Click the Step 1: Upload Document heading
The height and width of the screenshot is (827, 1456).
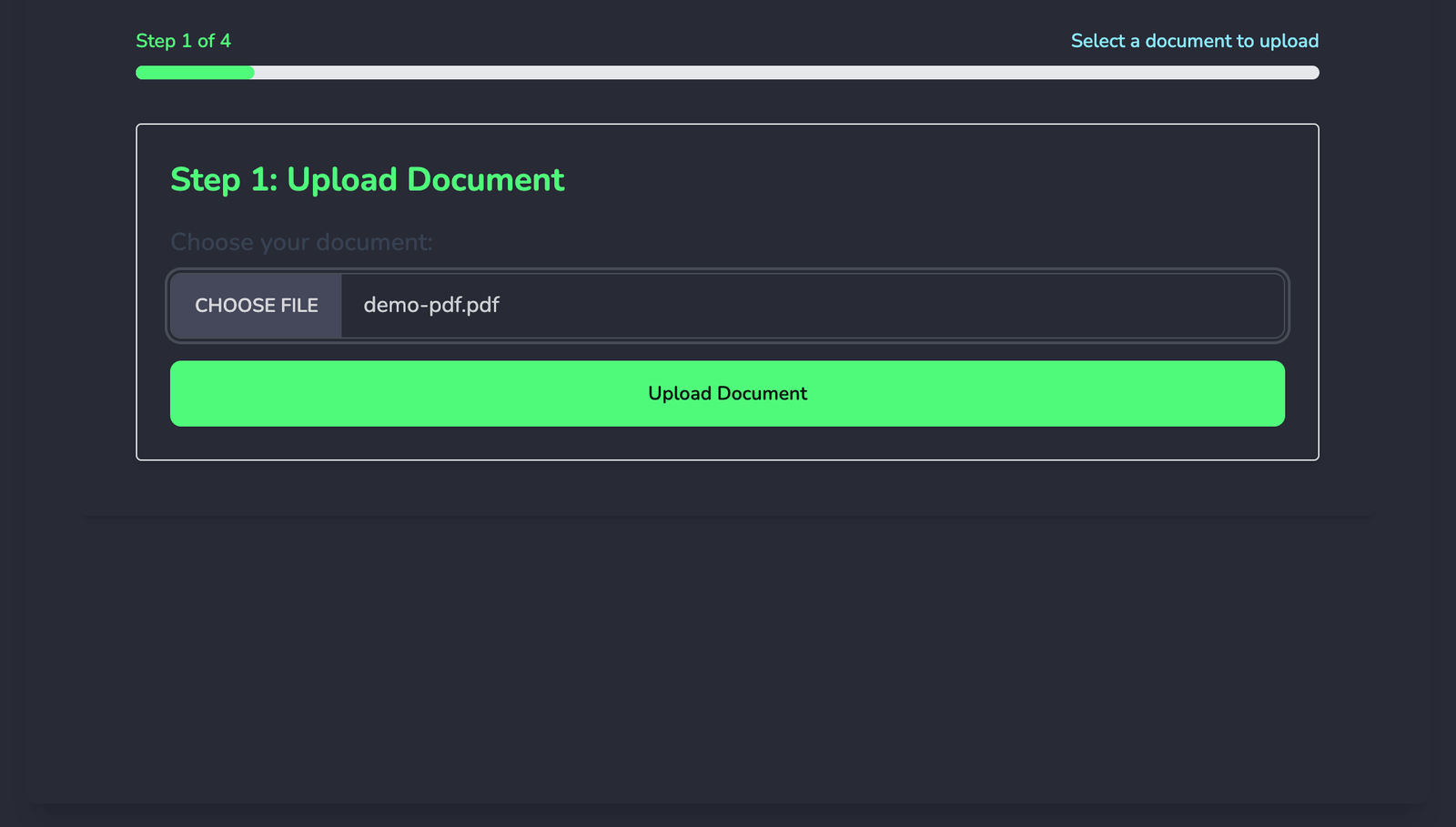click(x=367, y=180)
